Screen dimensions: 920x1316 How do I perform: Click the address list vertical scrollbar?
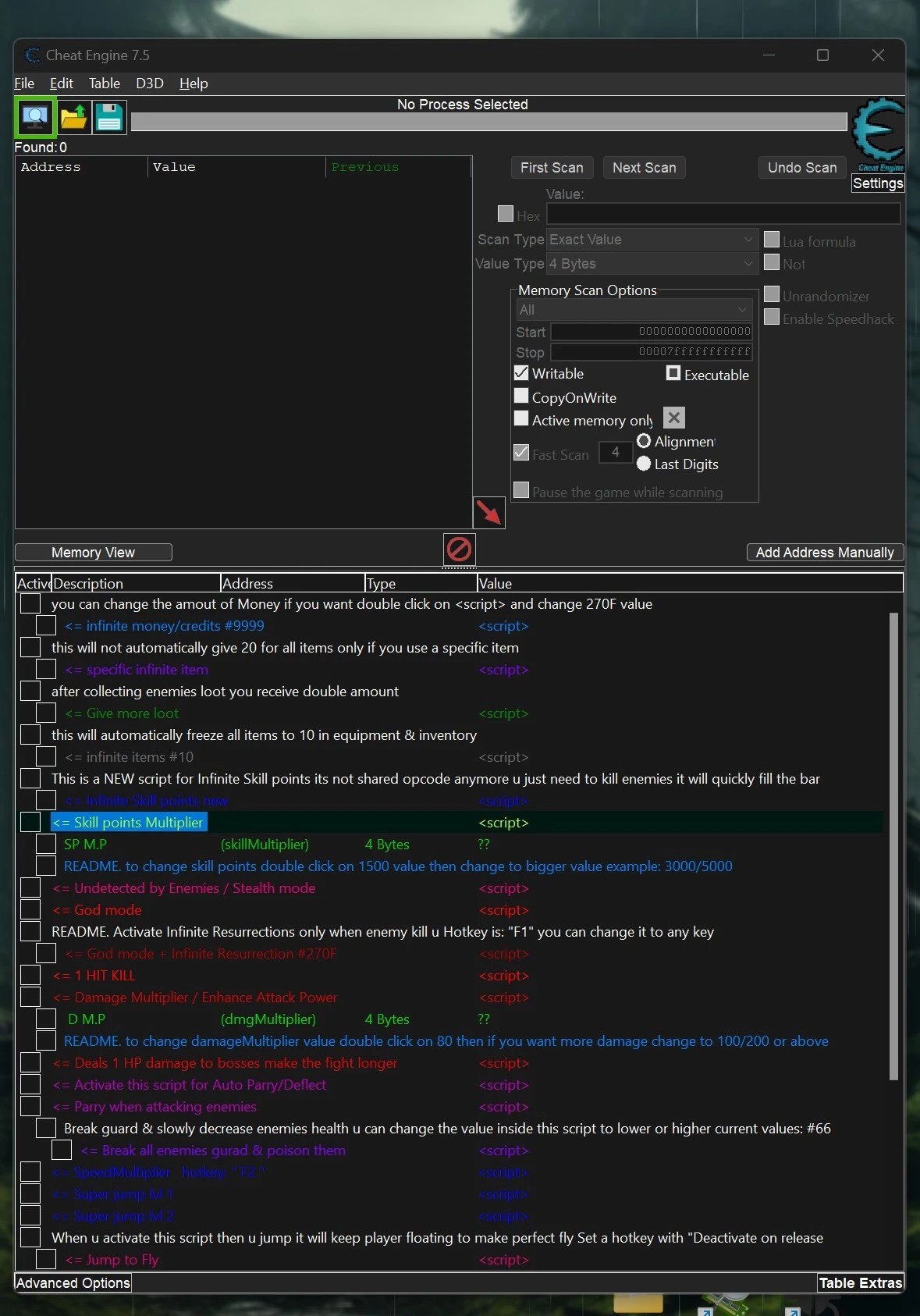[x=893, y=846]
